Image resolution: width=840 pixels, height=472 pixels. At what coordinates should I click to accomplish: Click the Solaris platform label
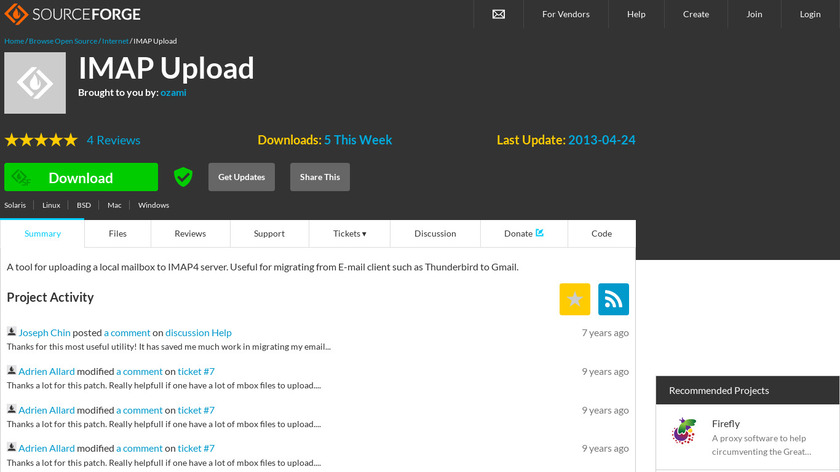(15, 205)
